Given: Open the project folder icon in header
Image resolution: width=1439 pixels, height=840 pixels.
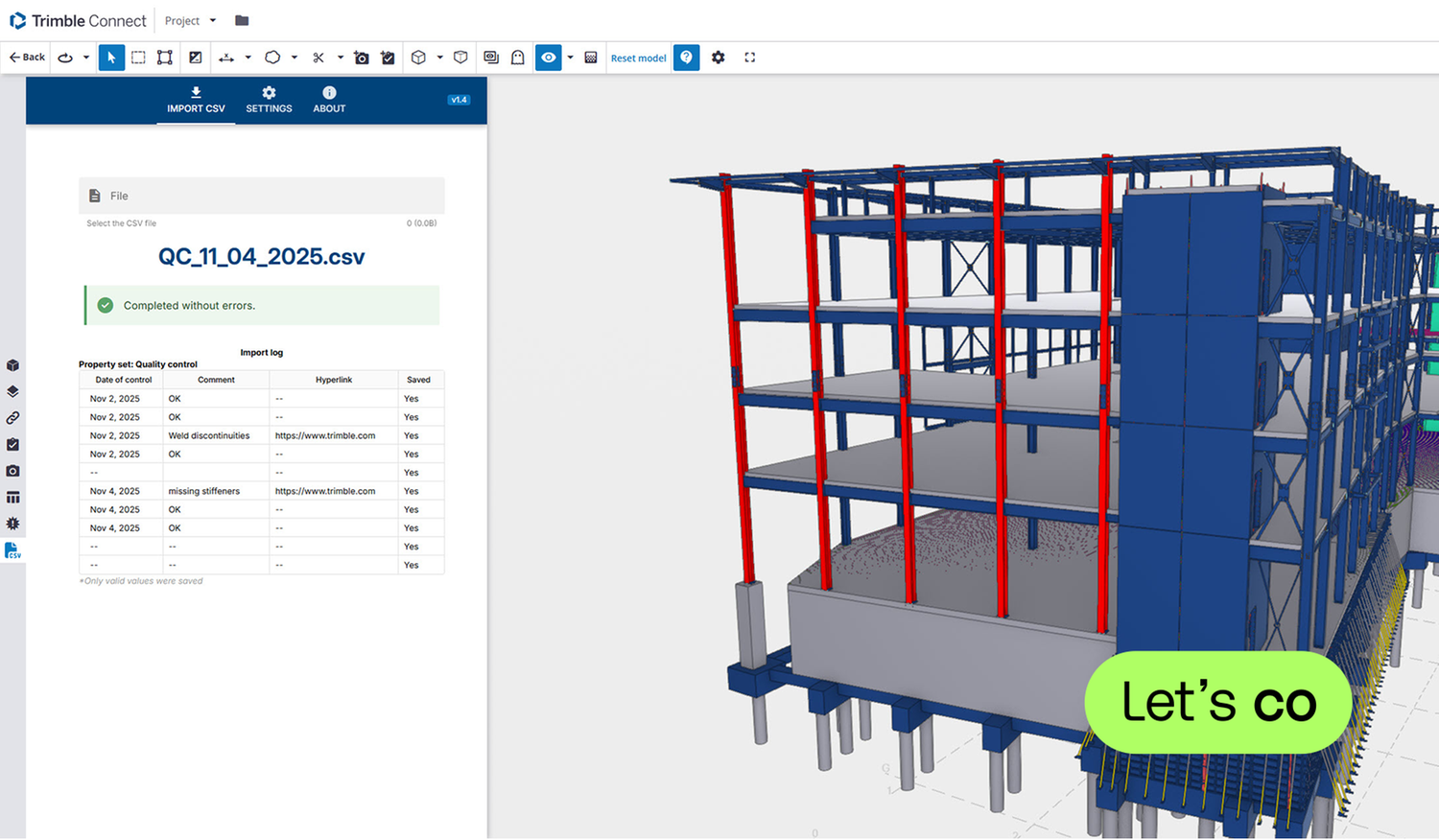Looking at the screenshot, I should [x=242, y=20].
